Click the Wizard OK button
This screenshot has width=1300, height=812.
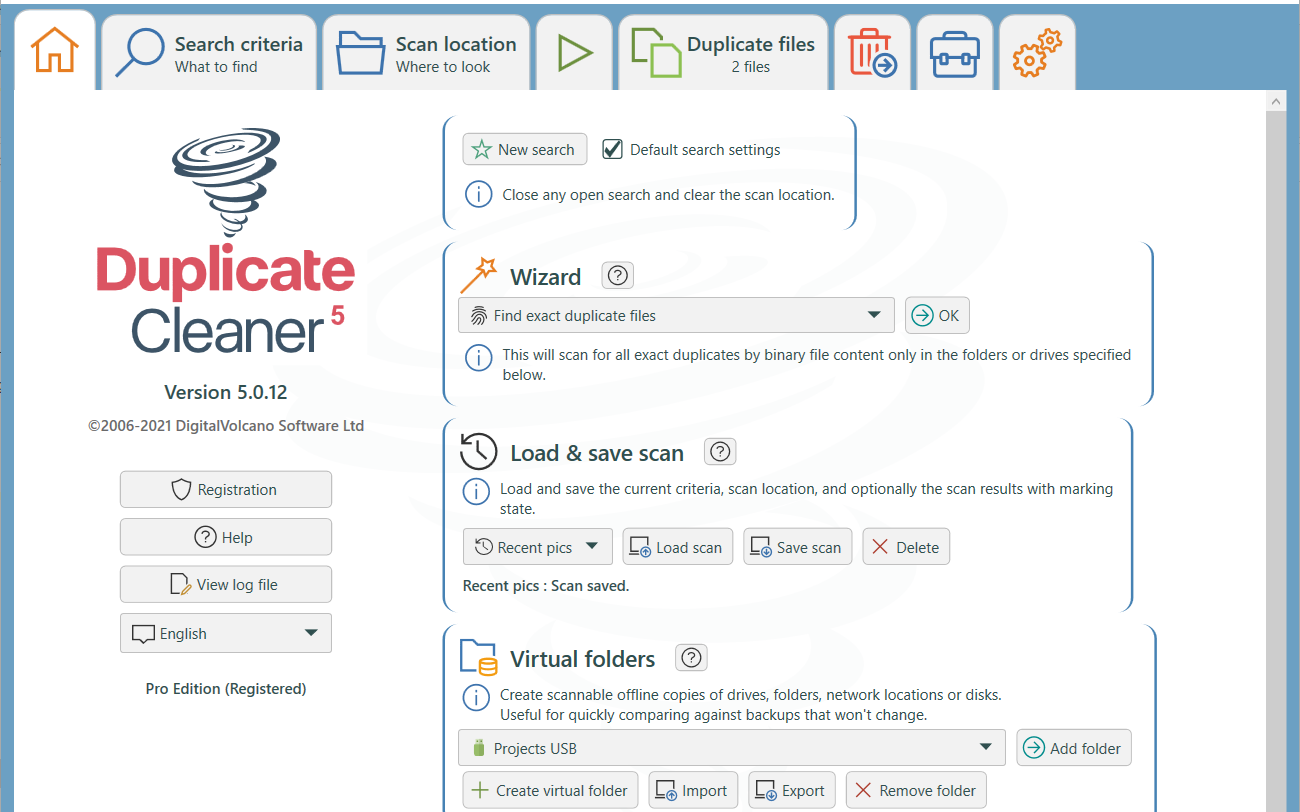coord(937,315)
